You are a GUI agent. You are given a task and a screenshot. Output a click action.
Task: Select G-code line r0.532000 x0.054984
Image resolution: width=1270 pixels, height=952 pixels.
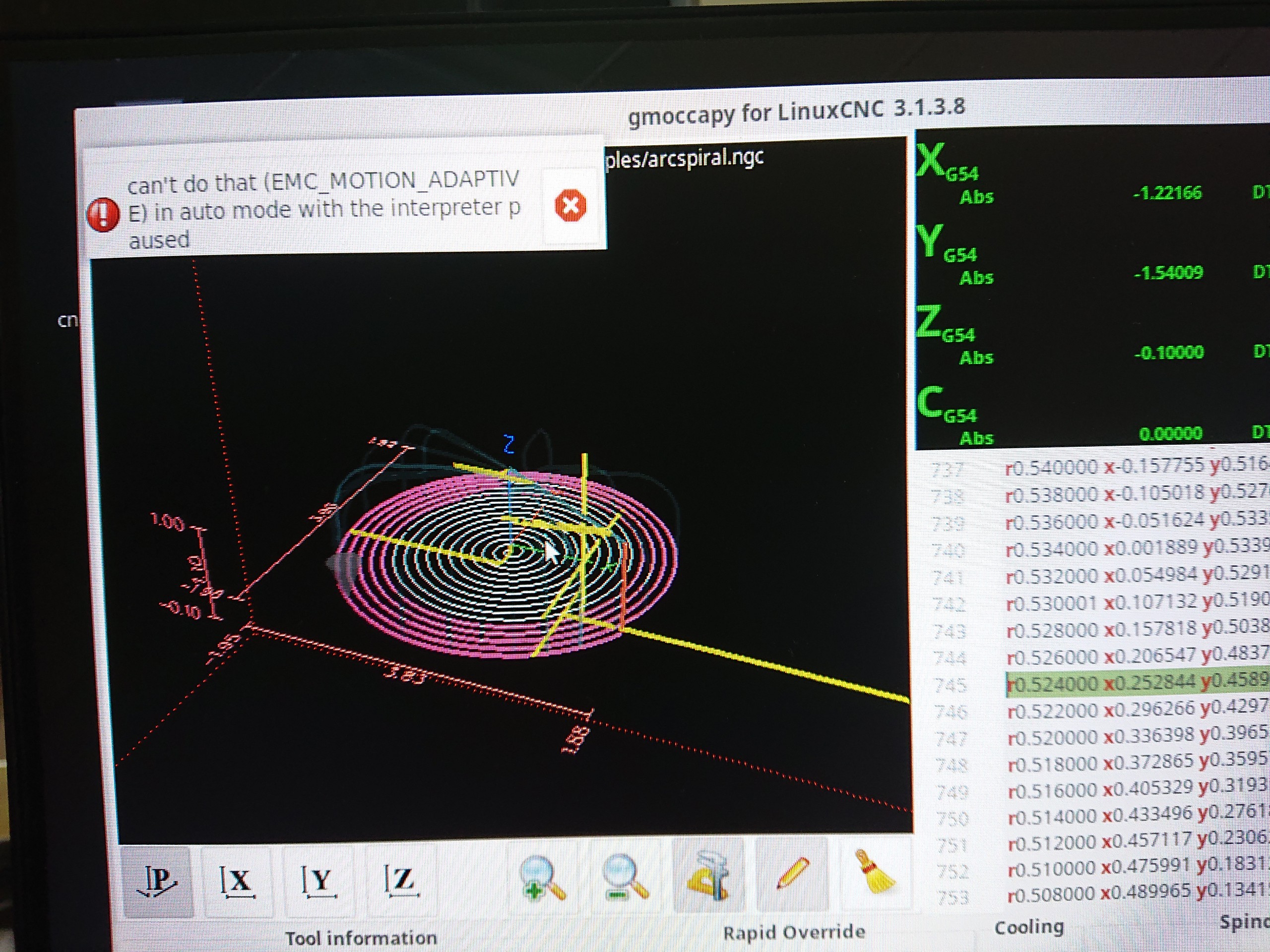coord(1137,575)
